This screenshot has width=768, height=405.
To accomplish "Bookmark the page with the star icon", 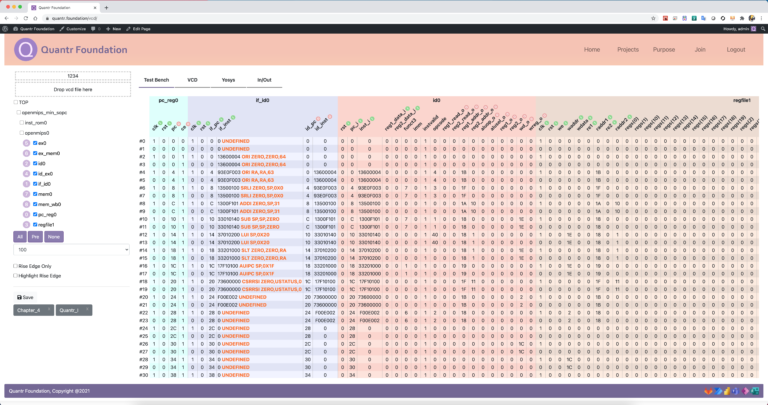I will [x=653, y=18].
